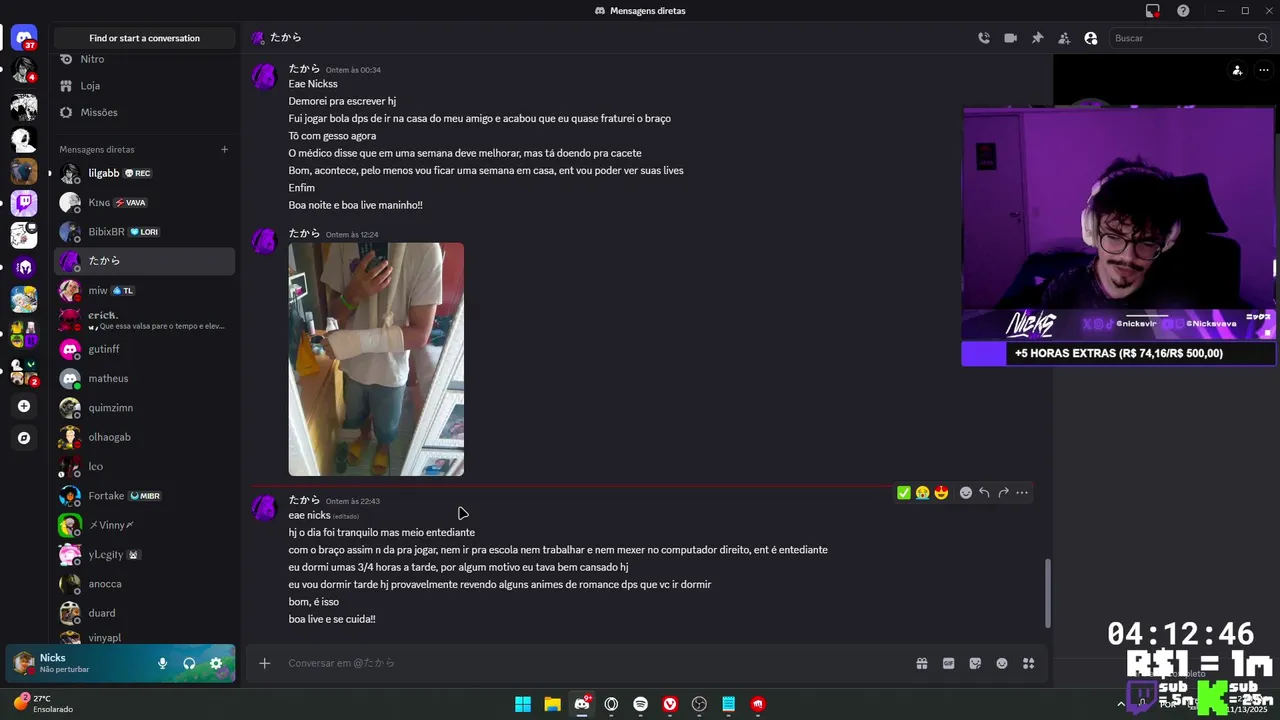The width and height of the screenshot is (1280, 720).
Task: Click the Buscar search field
Action: [1190, 38]
